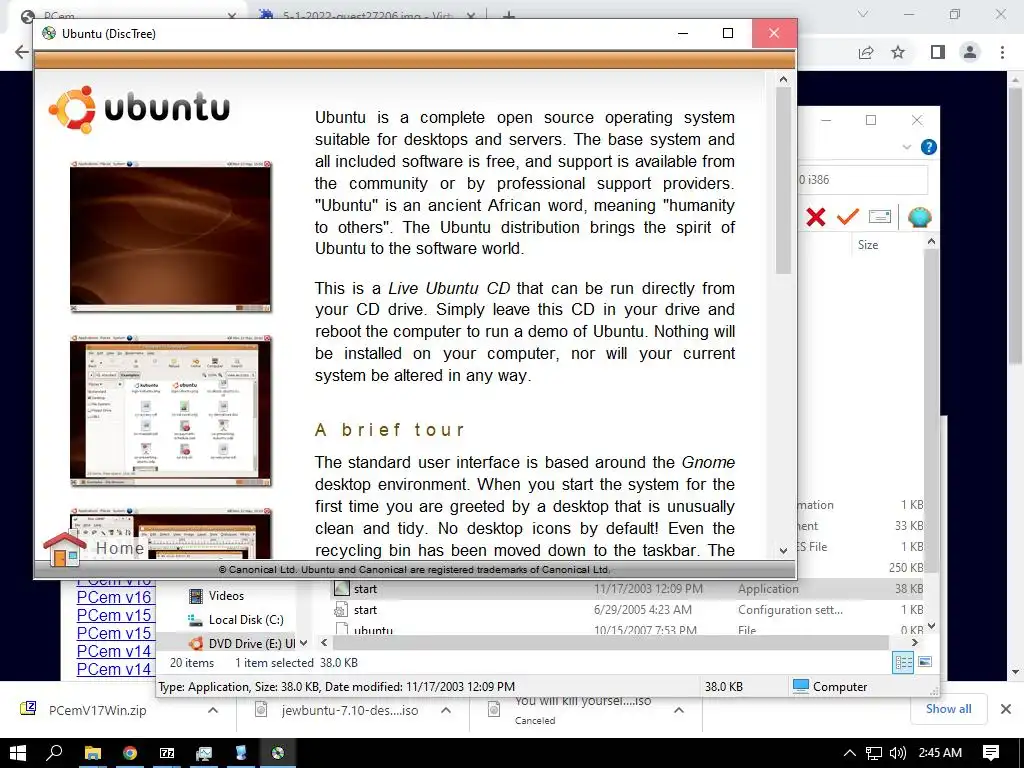Click taskbar clock showing 2:45 AM
1024x768 pixels.
click(x=940, y=753)
